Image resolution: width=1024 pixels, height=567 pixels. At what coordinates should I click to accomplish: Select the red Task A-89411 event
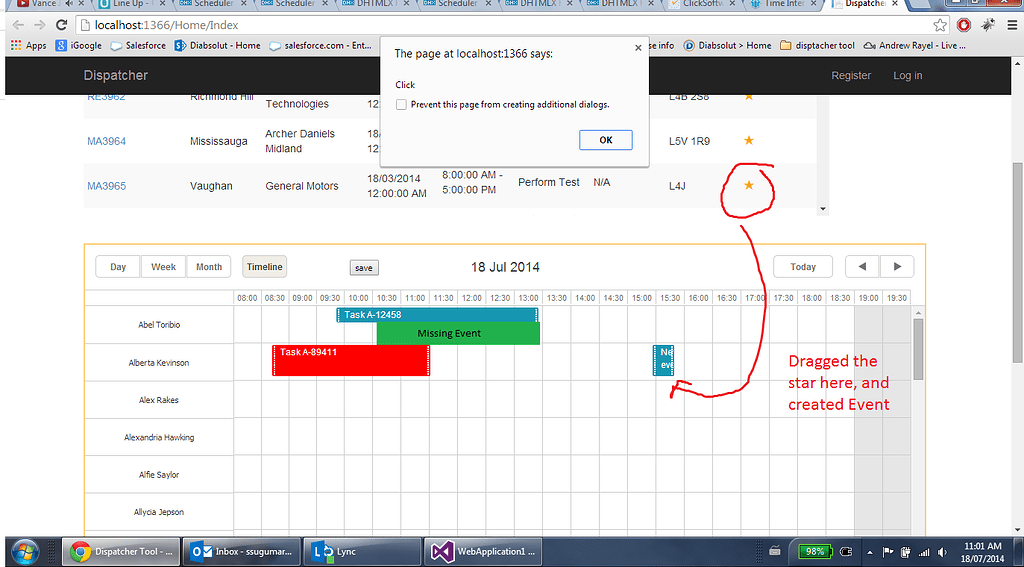pos(351,361)
